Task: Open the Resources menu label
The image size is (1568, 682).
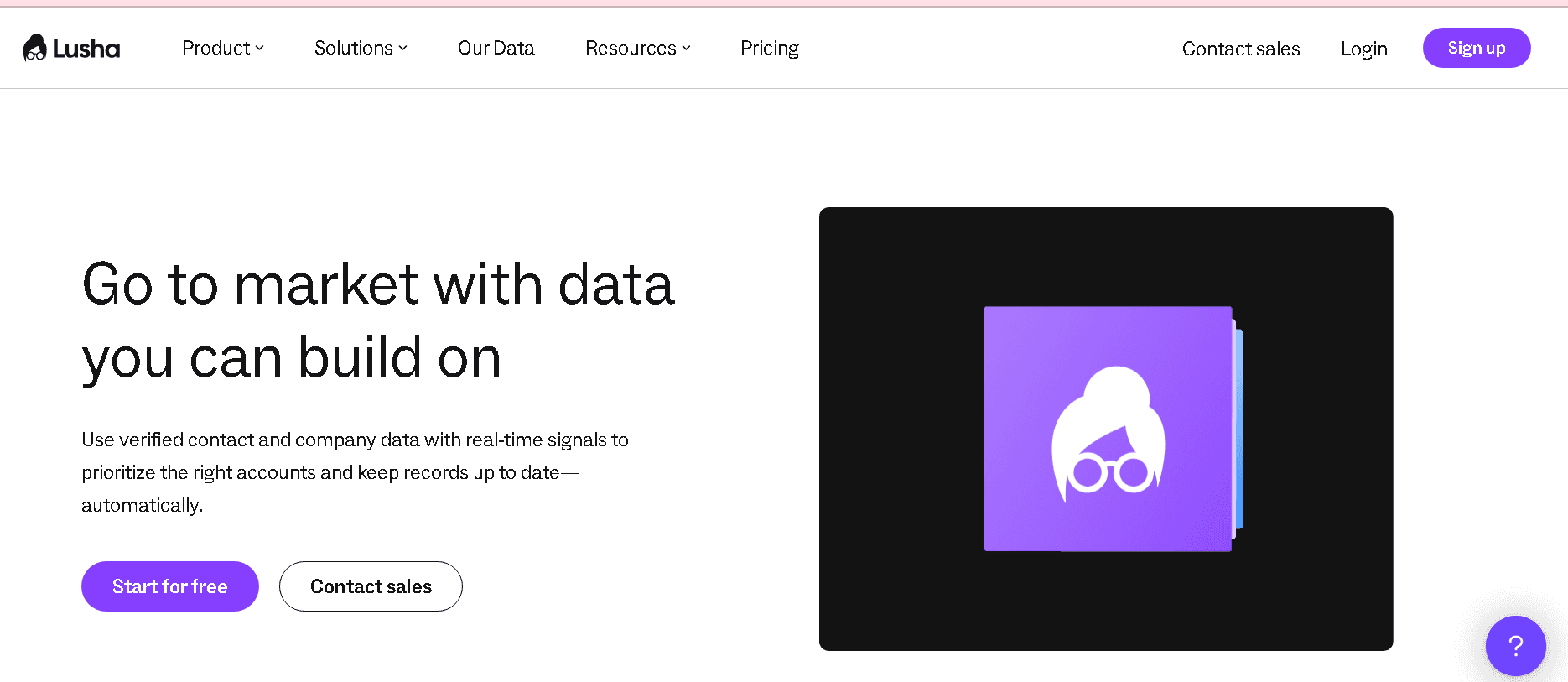Action: click(631, 49)
